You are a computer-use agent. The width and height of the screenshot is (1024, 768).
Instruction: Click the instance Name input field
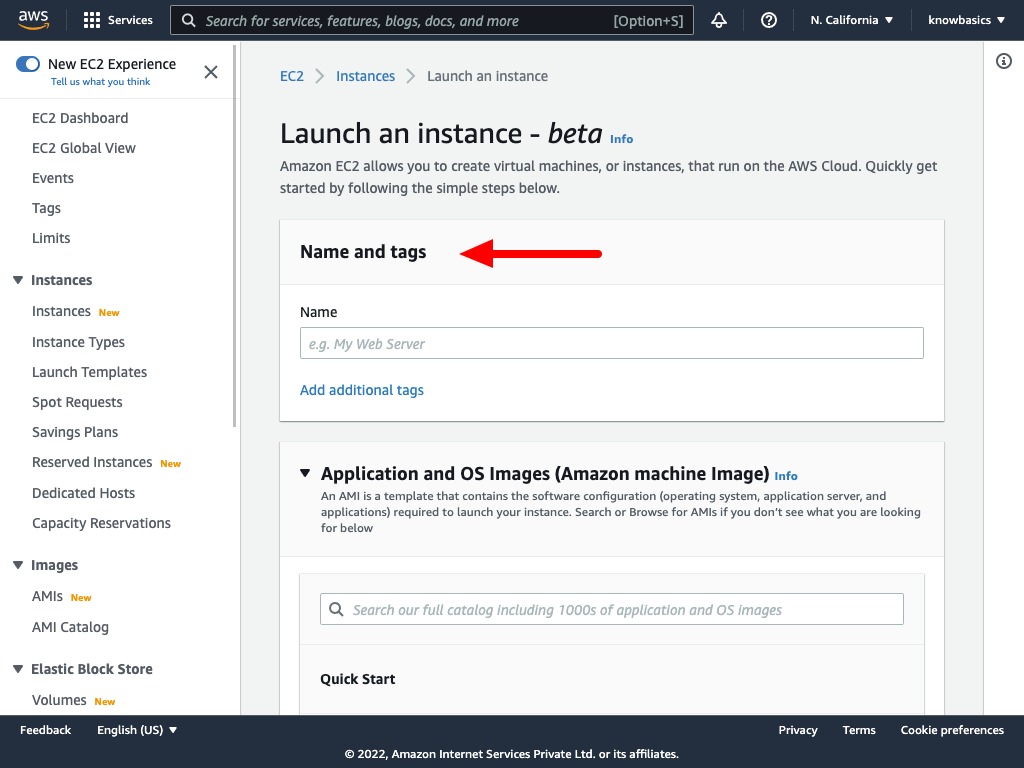(x=612, y=343)
